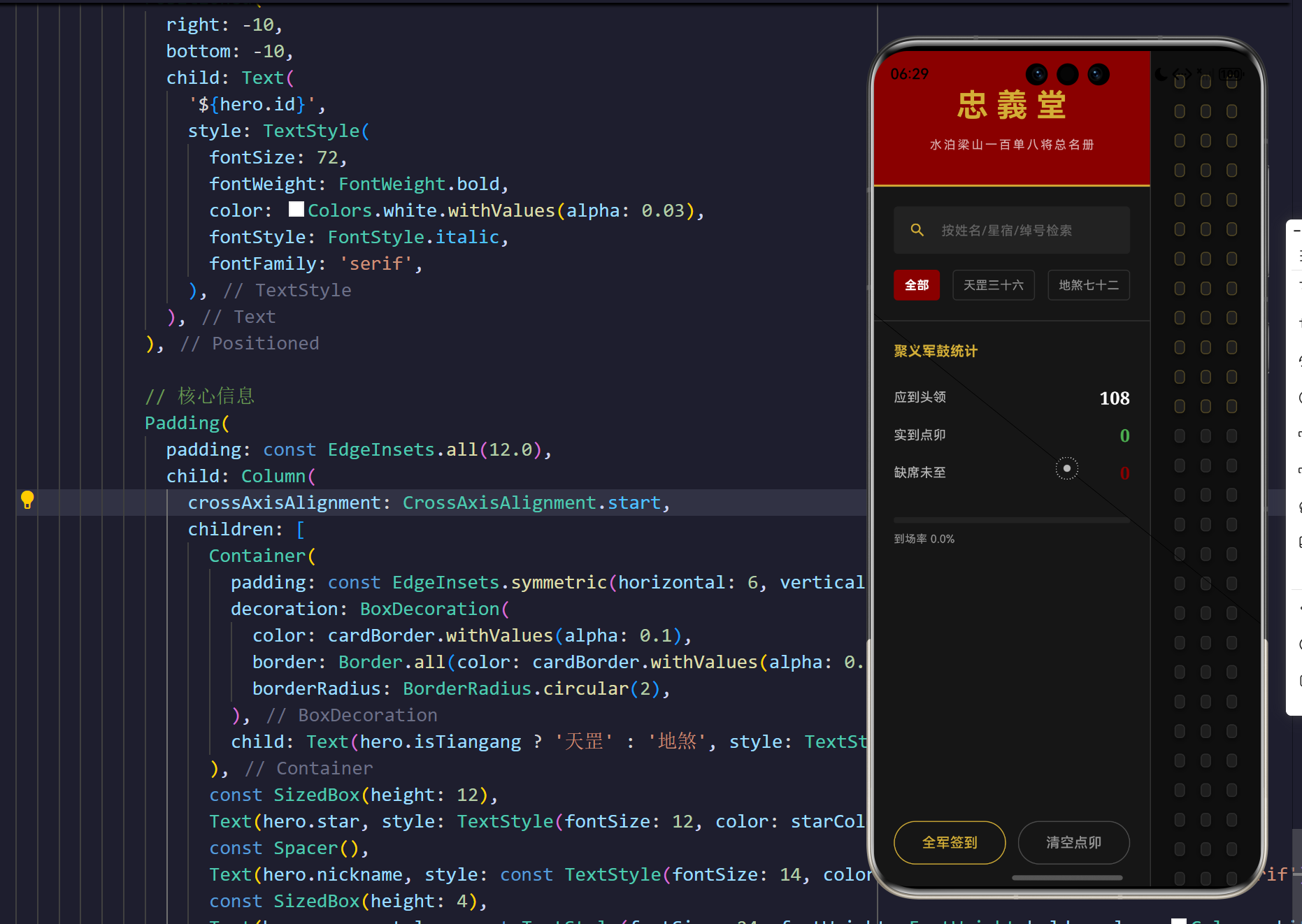Click the 'child: Column(' line
1302x924 pixels.
[241, 477]
